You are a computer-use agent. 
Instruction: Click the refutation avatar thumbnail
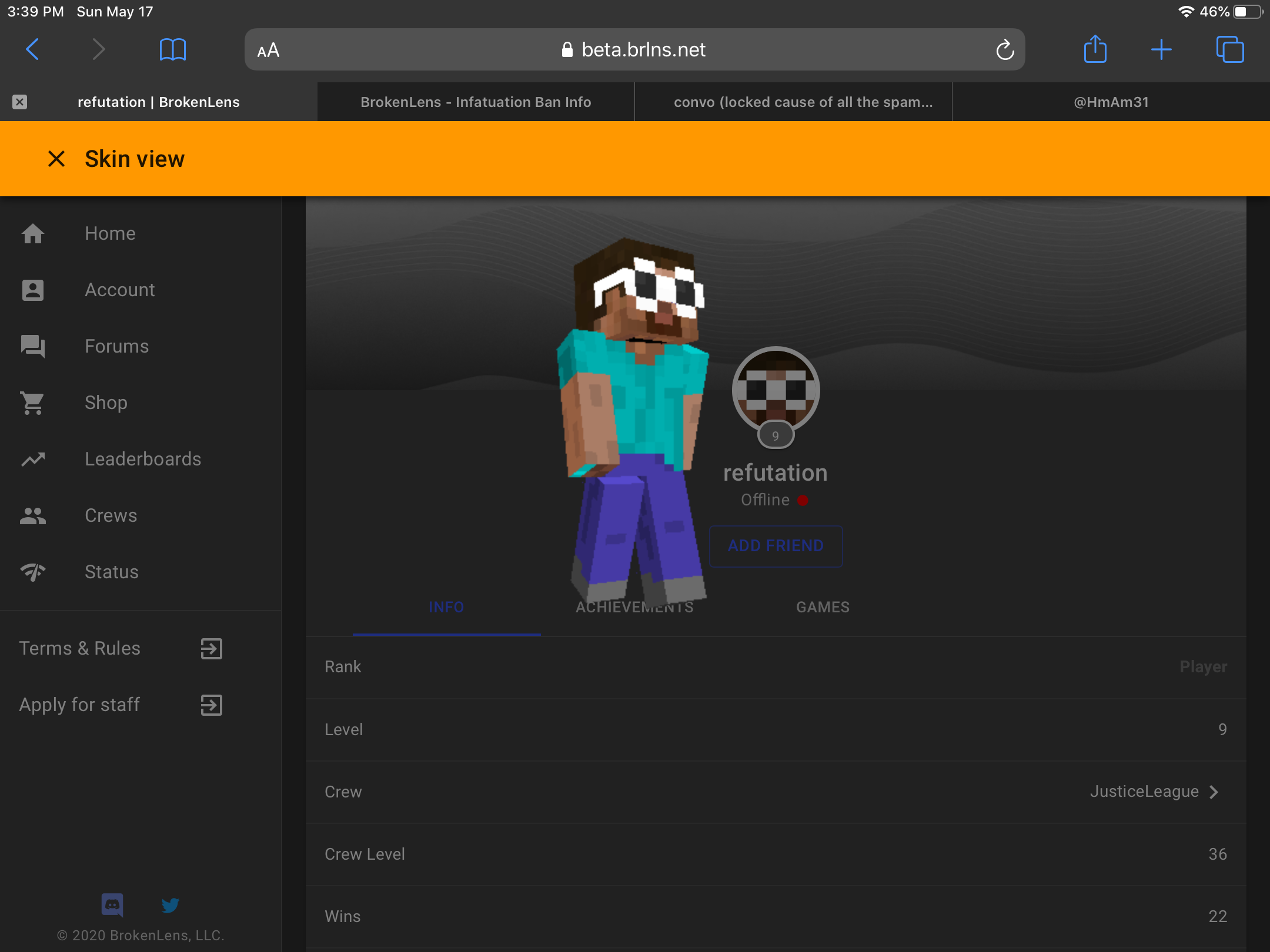tap(776, 390)
